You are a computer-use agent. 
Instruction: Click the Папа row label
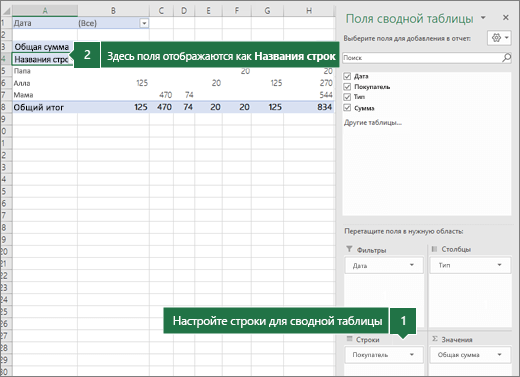coord(22,71)
